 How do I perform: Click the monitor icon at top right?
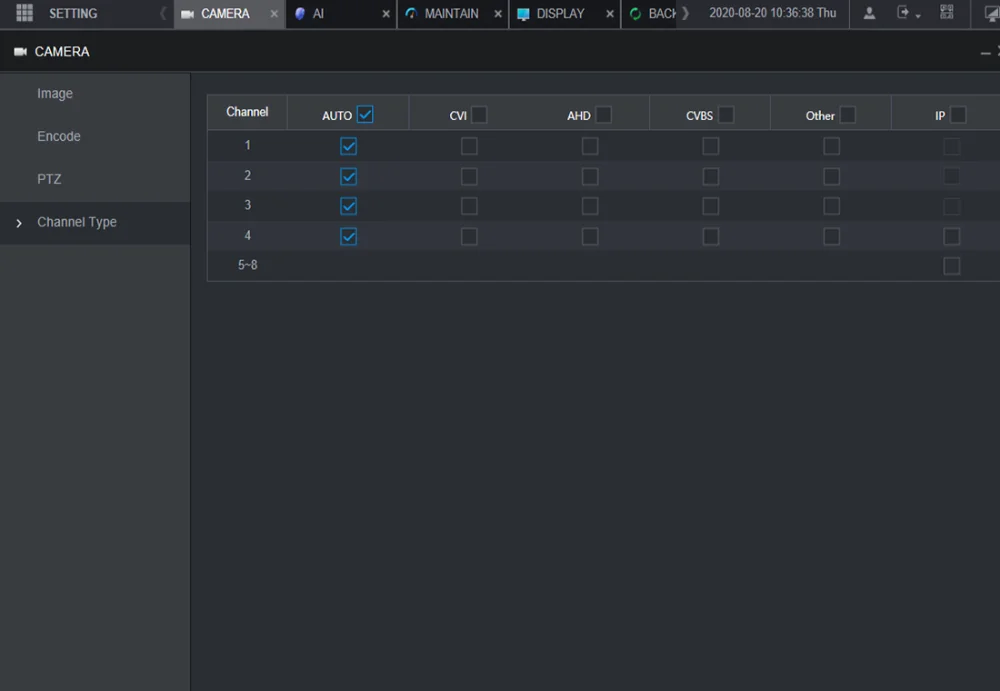pos(992,13)
